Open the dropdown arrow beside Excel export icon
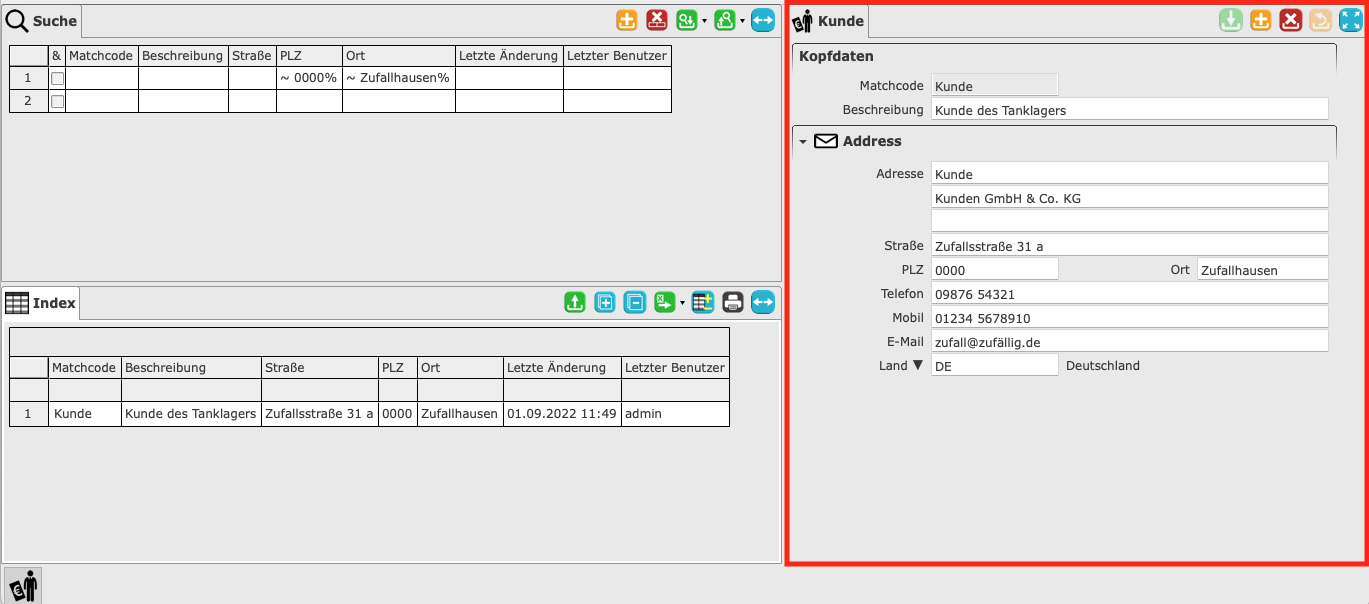1369x604 pixels. point(682,303)
